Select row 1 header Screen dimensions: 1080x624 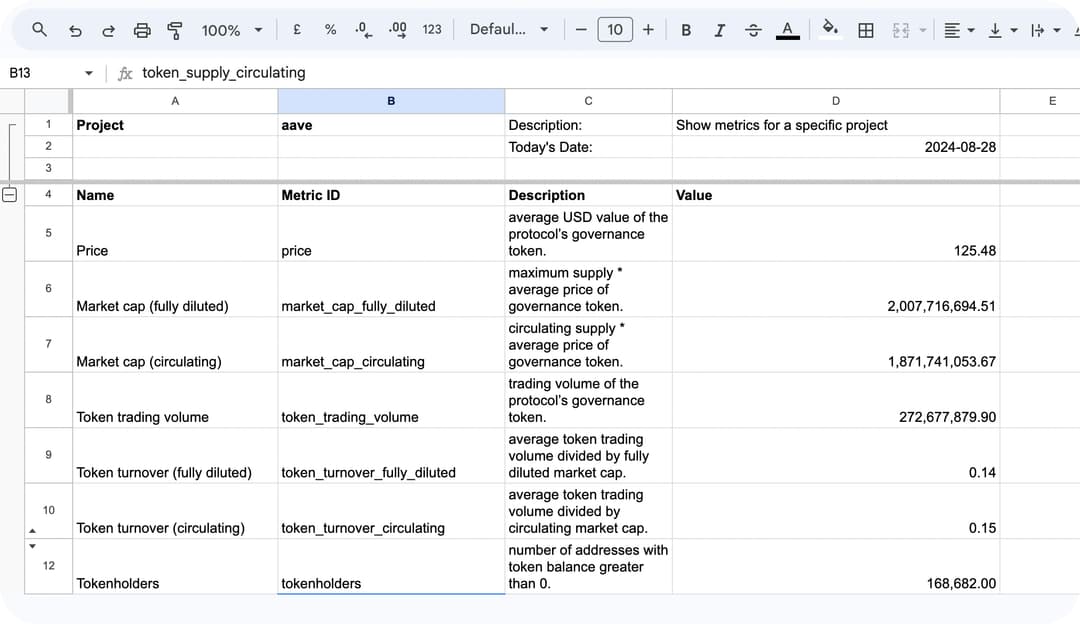click(x=48, y=125)
